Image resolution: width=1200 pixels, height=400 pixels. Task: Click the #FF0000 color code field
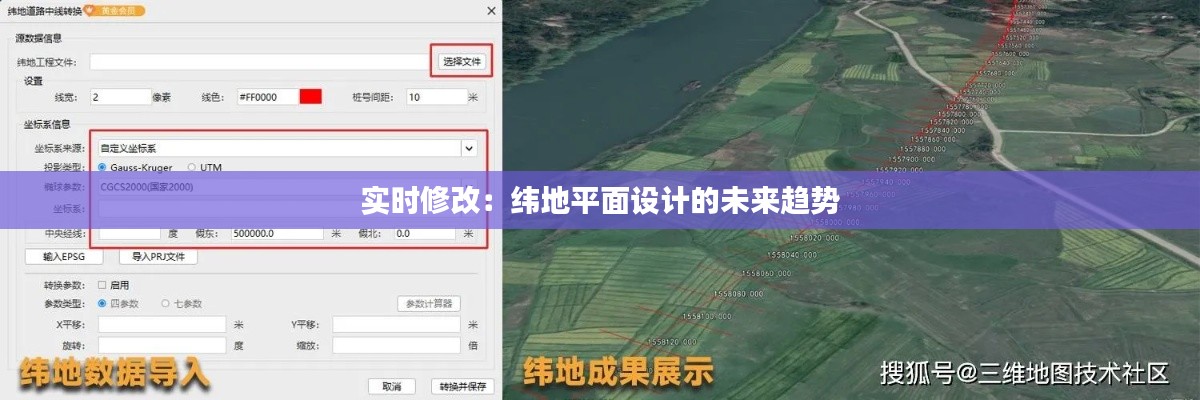click(266, 97)
